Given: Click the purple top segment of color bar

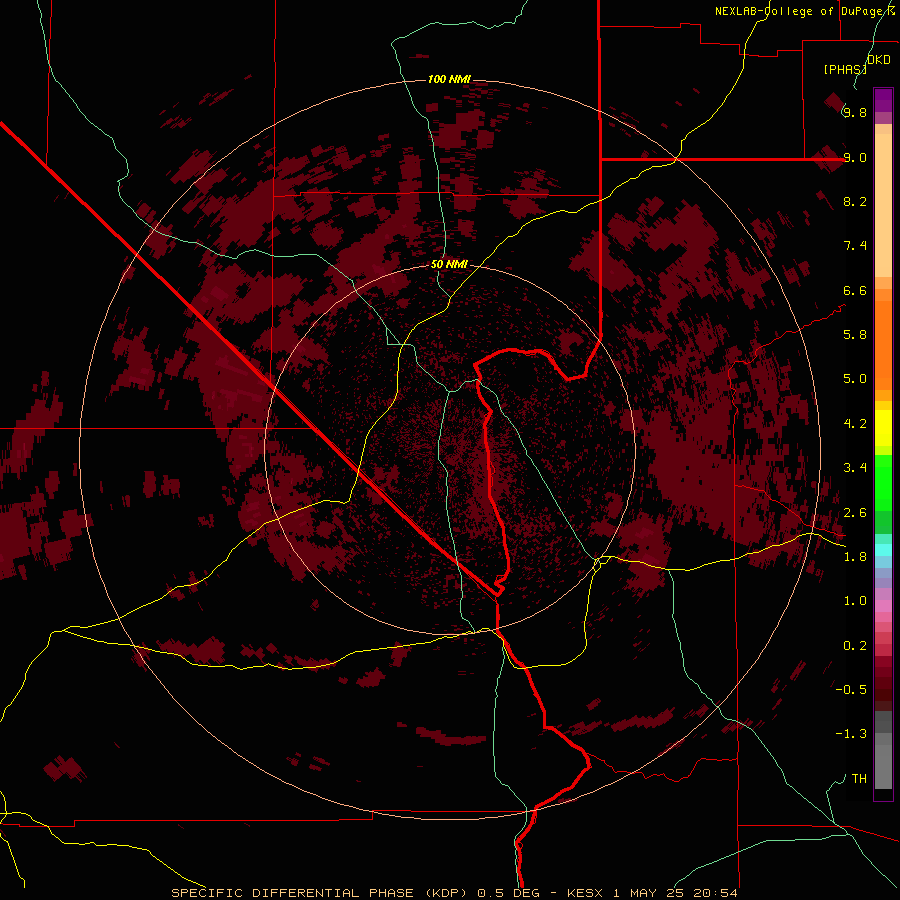Looking at the screenshot, I should click(883, 100).
